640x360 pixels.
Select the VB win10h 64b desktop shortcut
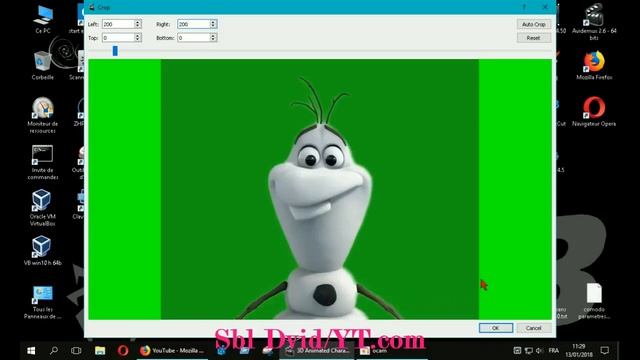[x=42, y=251]
